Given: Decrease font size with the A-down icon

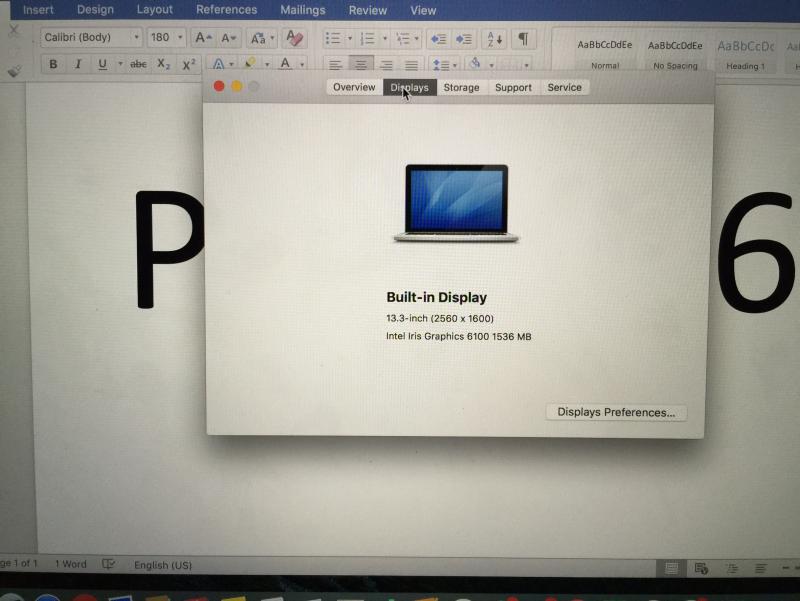Looking at the screenshot, I should click(x=228, y=38).
